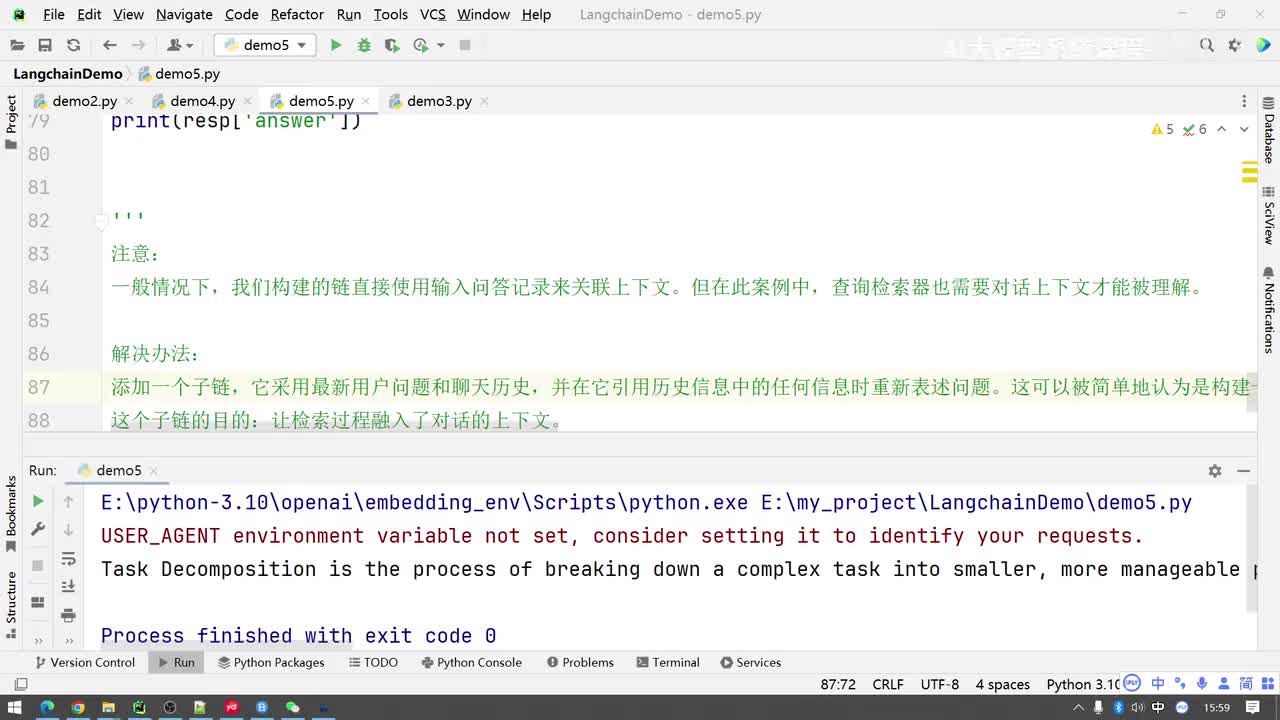Open the File menu

pos(54,14)
